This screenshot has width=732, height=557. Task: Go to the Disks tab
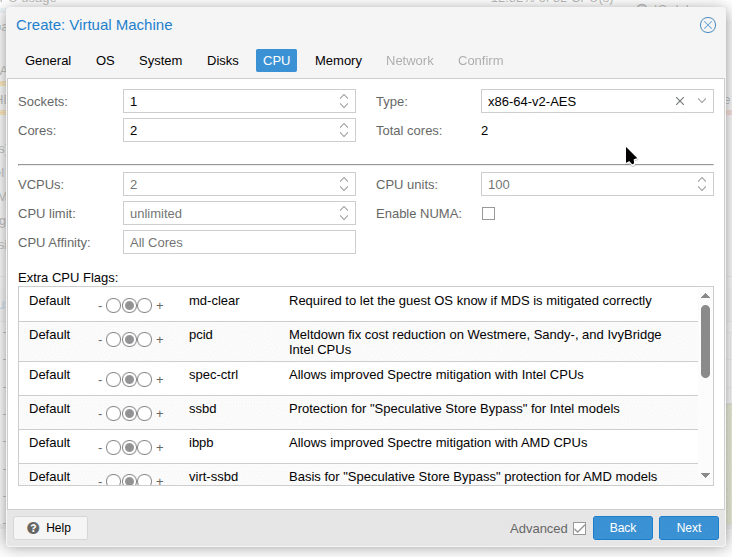pyautogui.click(x=222, y=60)
